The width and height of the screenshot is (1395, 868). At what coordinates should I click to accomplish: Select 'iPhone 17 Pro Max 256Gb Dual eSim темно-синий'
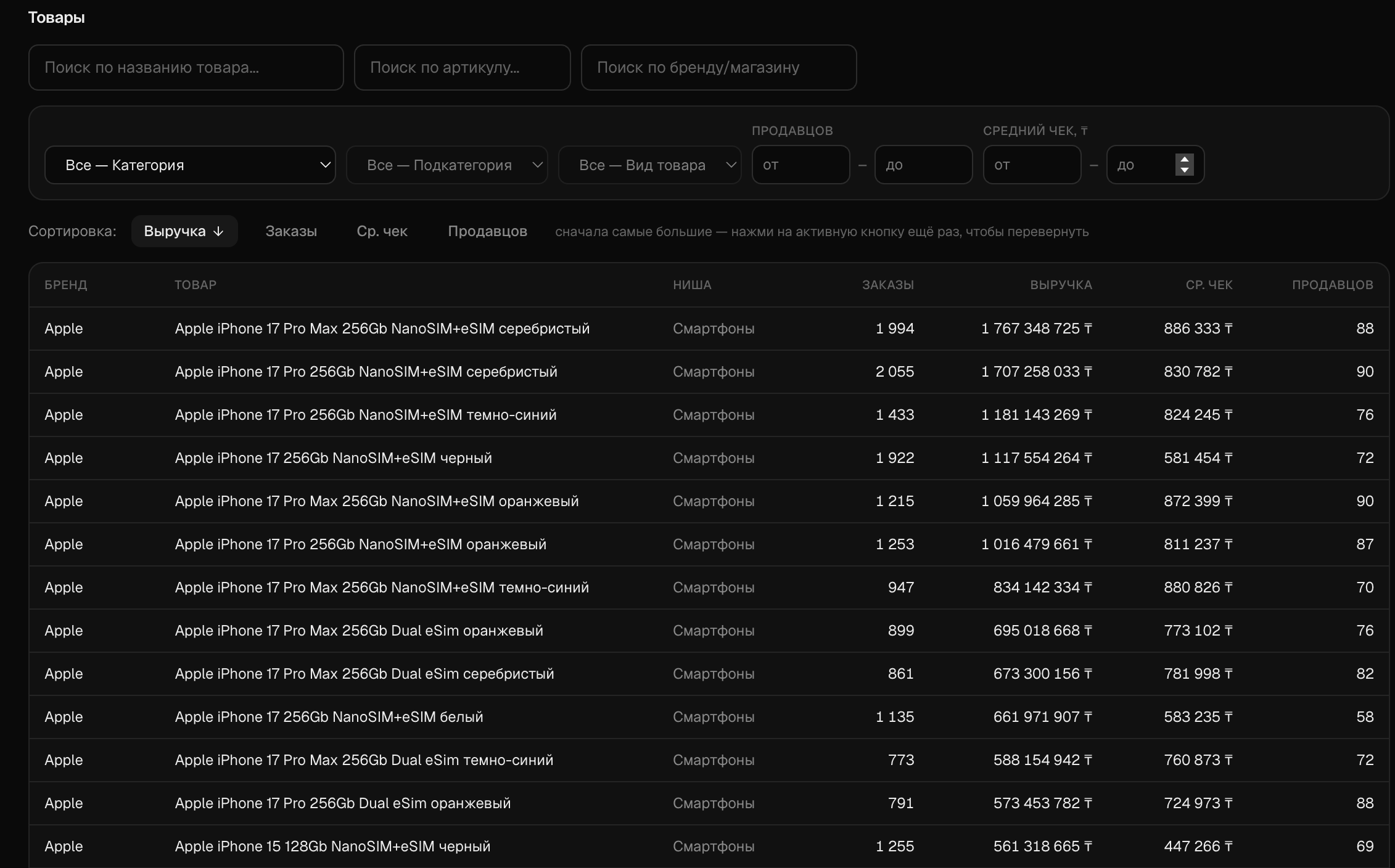click(709, 760)
